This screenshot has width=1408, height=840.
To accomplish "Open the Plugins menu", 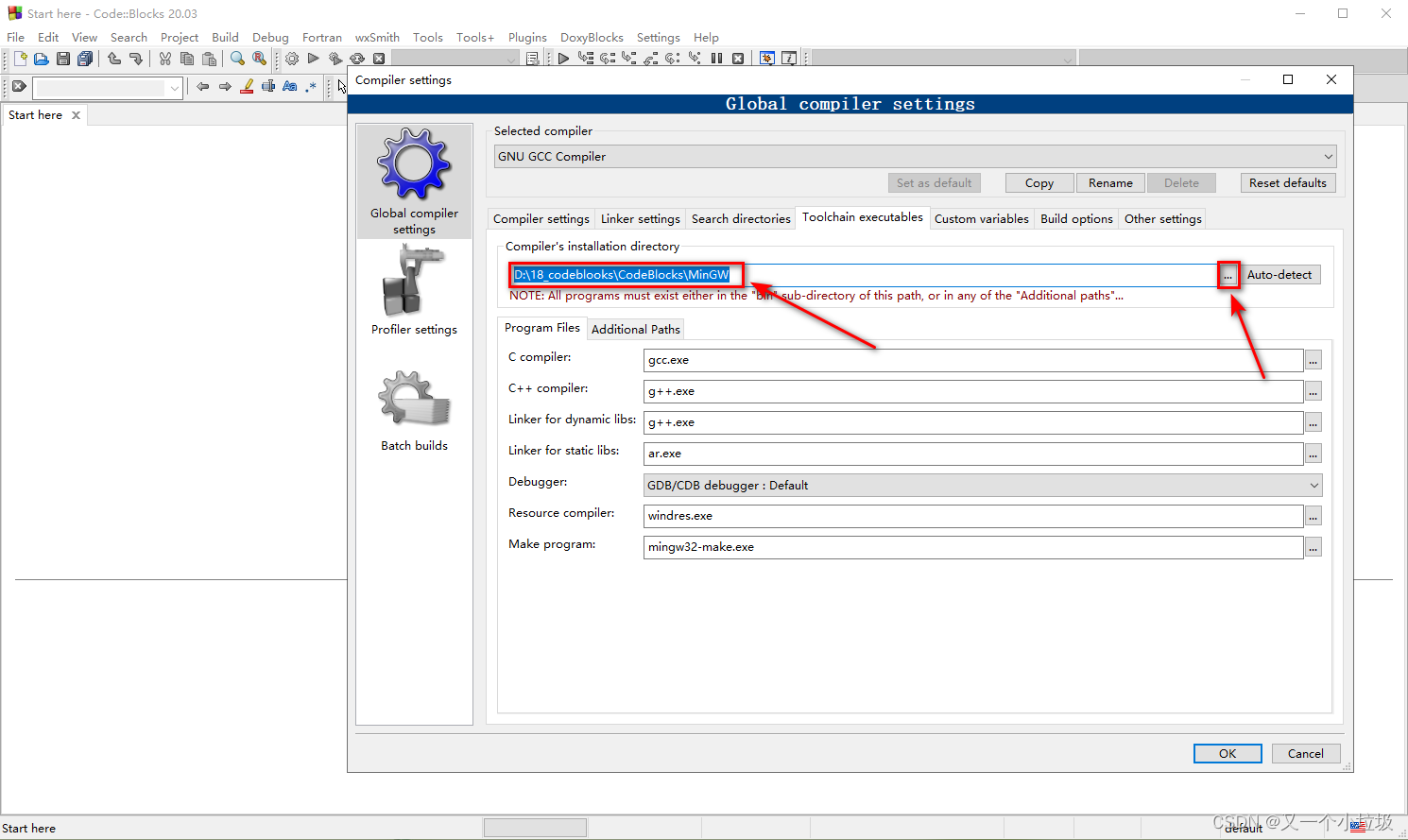I will 527,37.
